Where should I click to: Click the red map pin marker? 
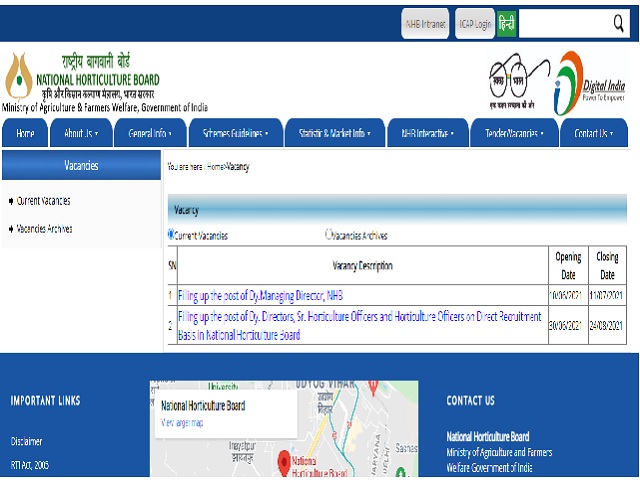284,463
